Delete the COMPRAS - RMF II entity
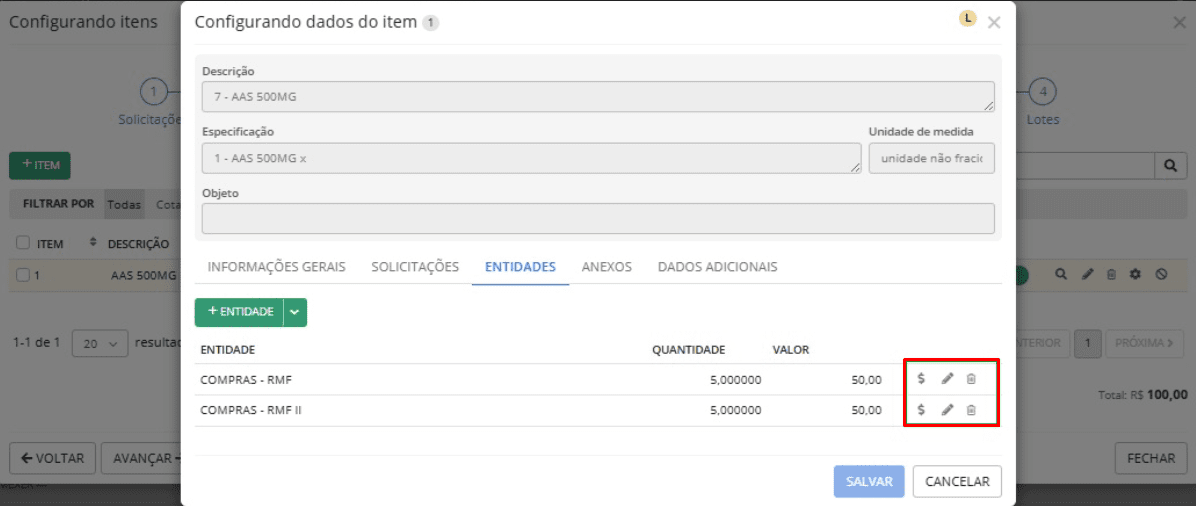The height and width of the screenshot is (506, 1196). pos(971,410)
